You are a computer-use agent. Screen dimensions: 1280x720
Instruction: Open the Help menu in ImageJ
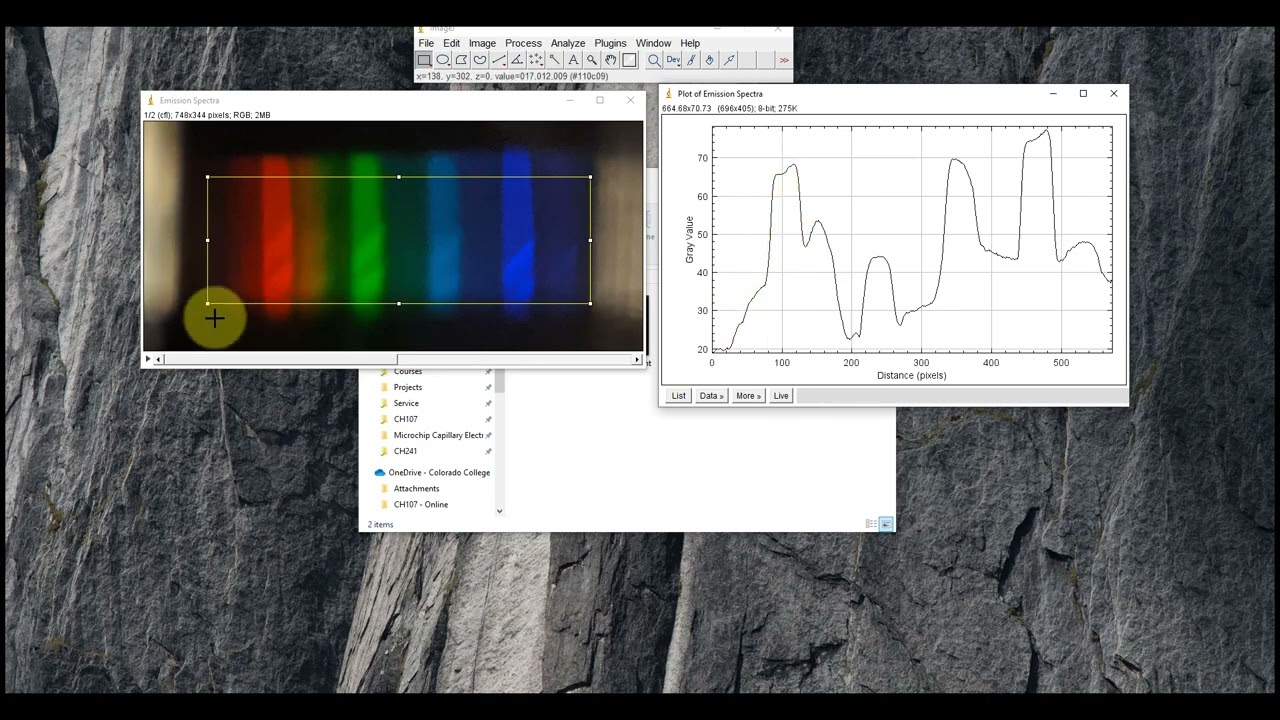690,43
